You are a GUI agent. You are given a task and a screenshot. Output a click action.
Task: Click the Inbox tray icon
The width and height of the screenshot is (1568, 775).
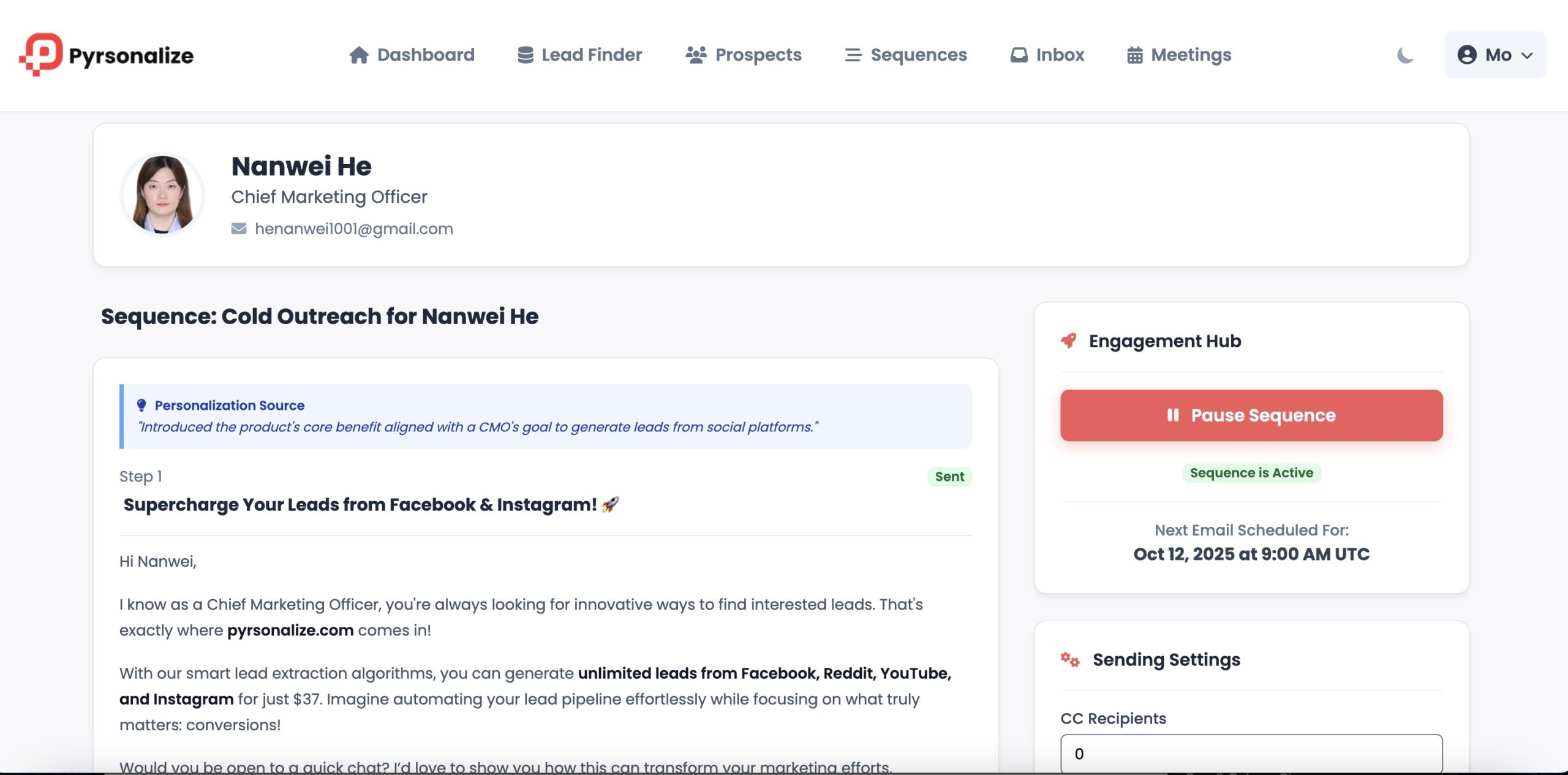[1019, 55]
